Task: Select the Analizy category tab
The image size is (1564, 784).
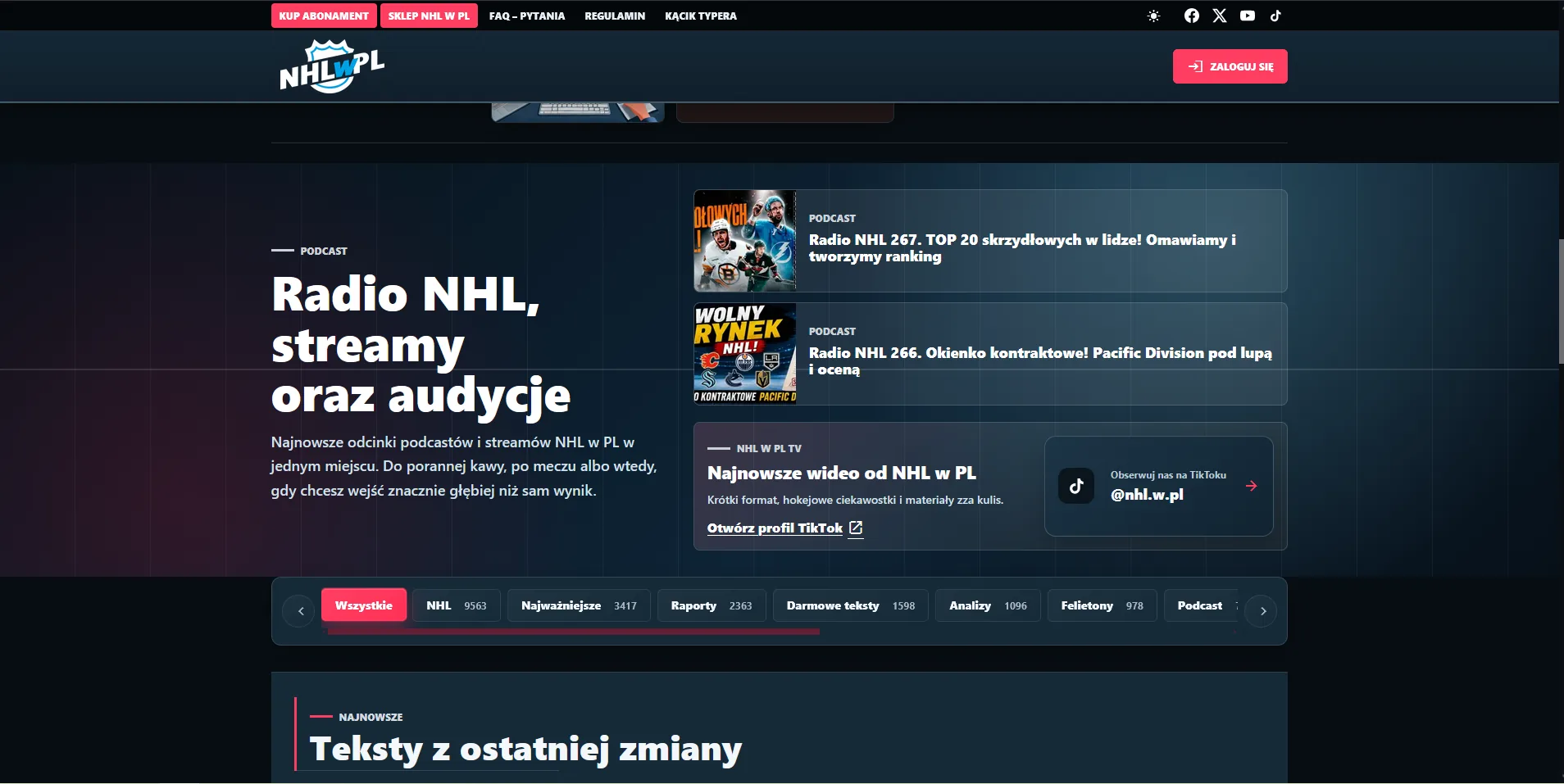Action: [988, 605]
